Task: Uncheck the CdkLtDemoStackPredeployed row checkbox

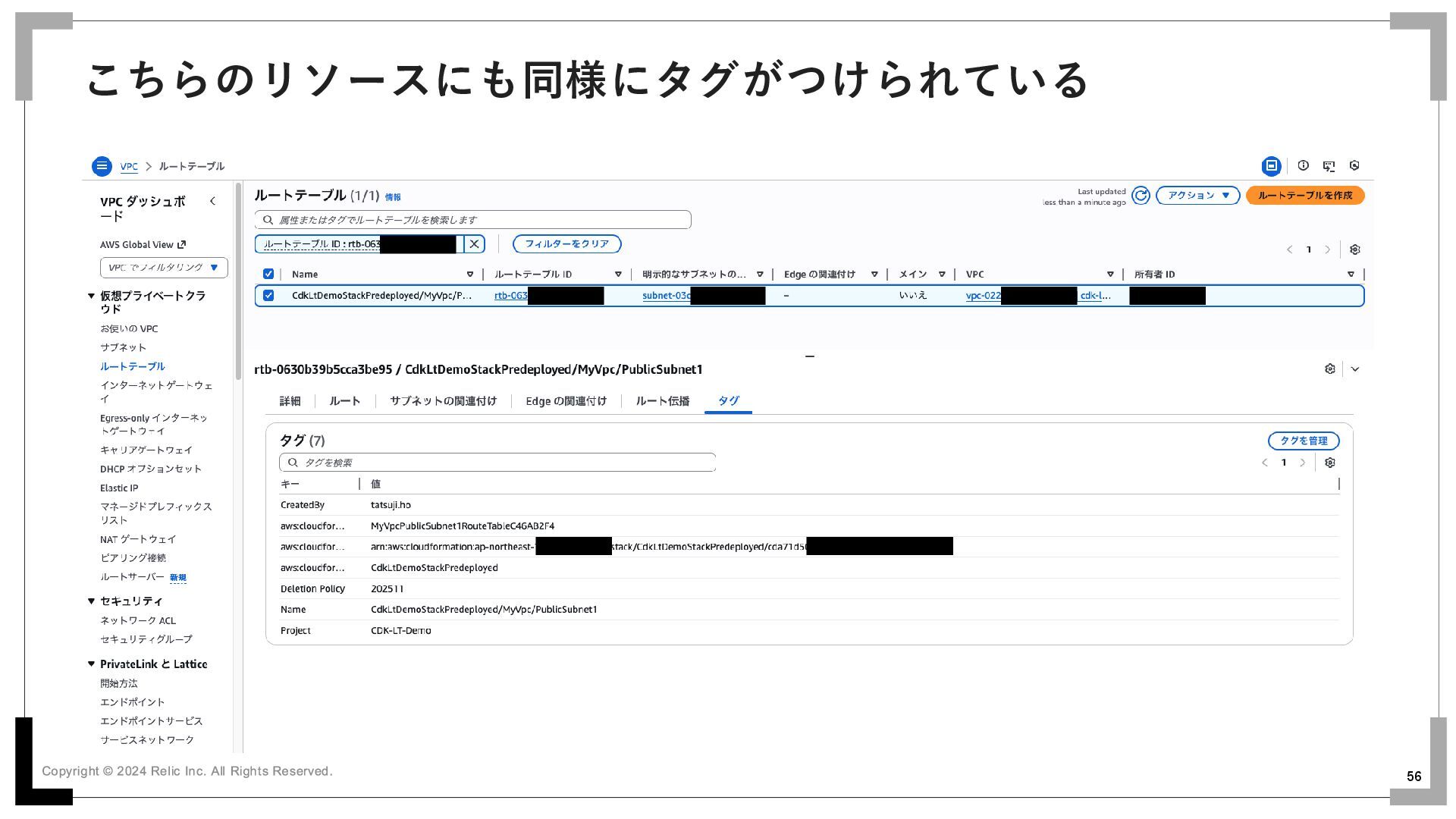Action: [268, 296]
